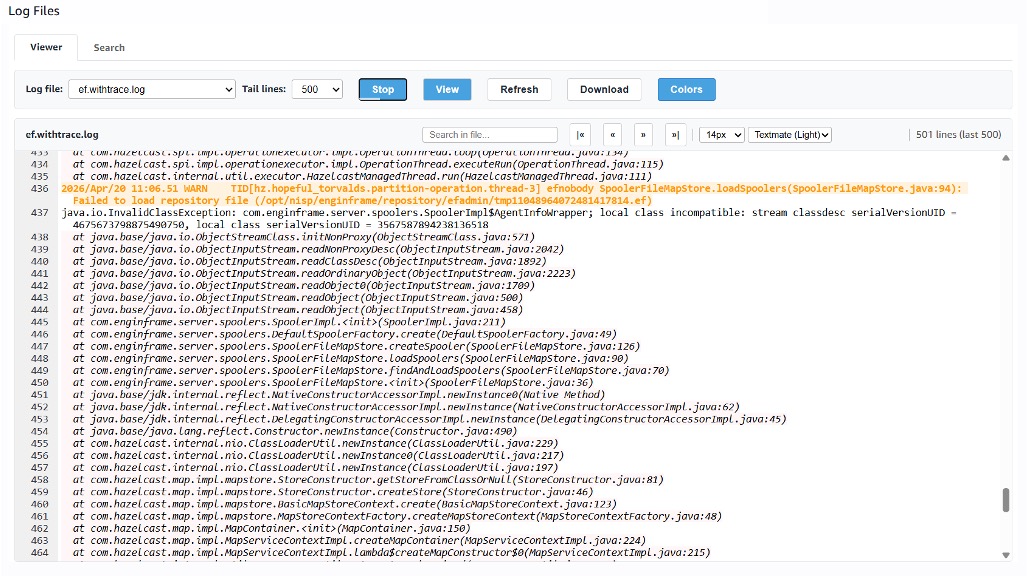1028x576 pixels.
Task: Select the Viewer tab
Action: click(46, 47)
